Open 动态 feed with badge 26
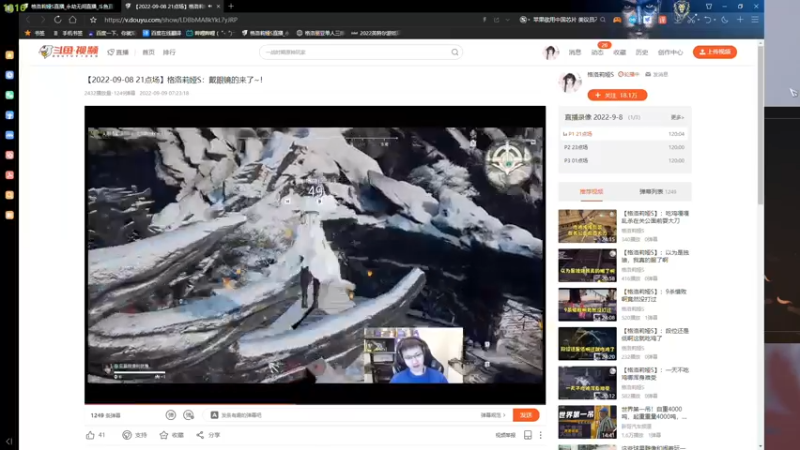 (x=597, y=52)
